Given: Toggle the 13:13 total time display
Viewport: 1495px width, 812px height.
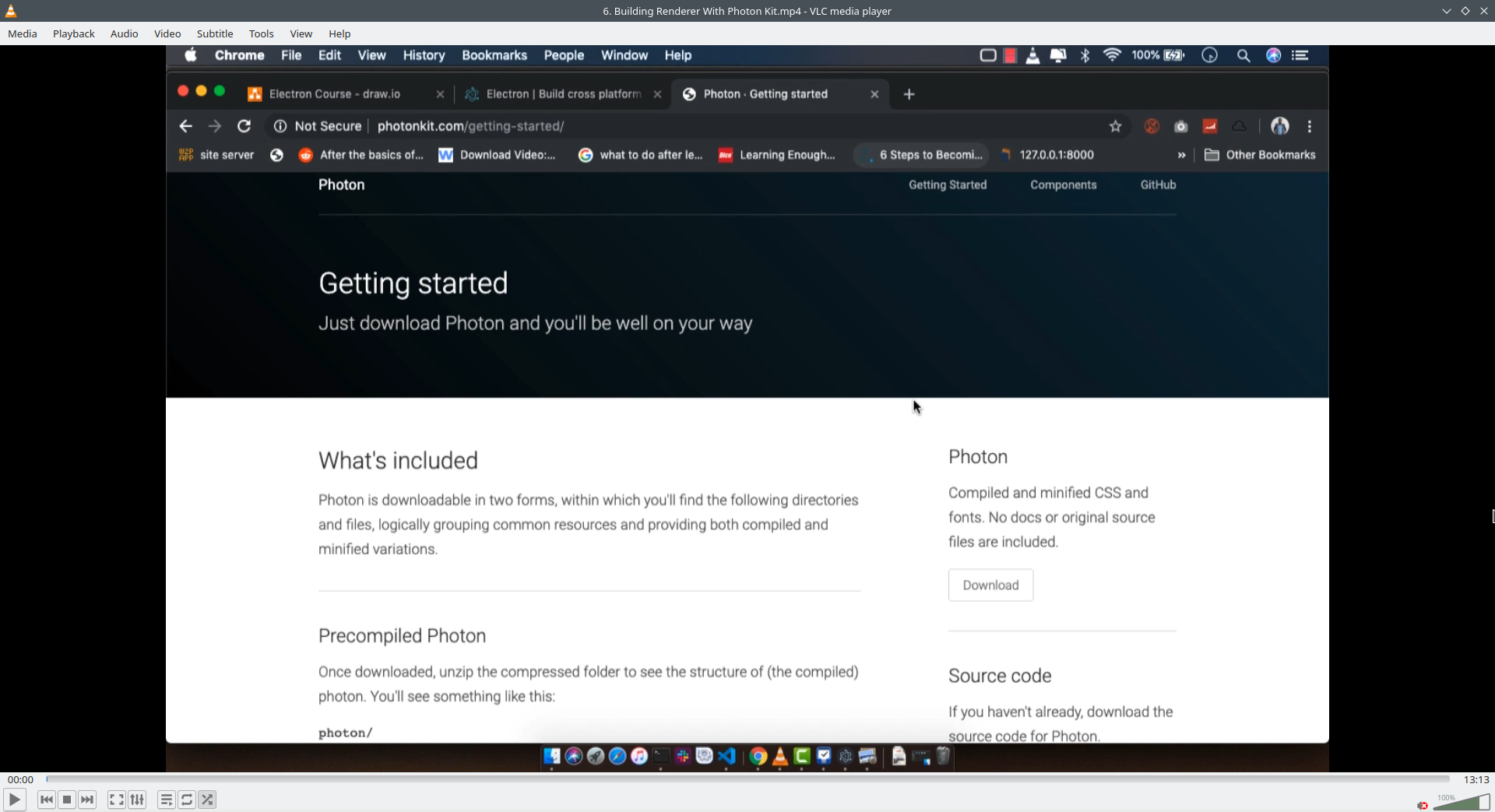Looking at the screenshot, I should pyautogui.click(x=1476, y=779).
